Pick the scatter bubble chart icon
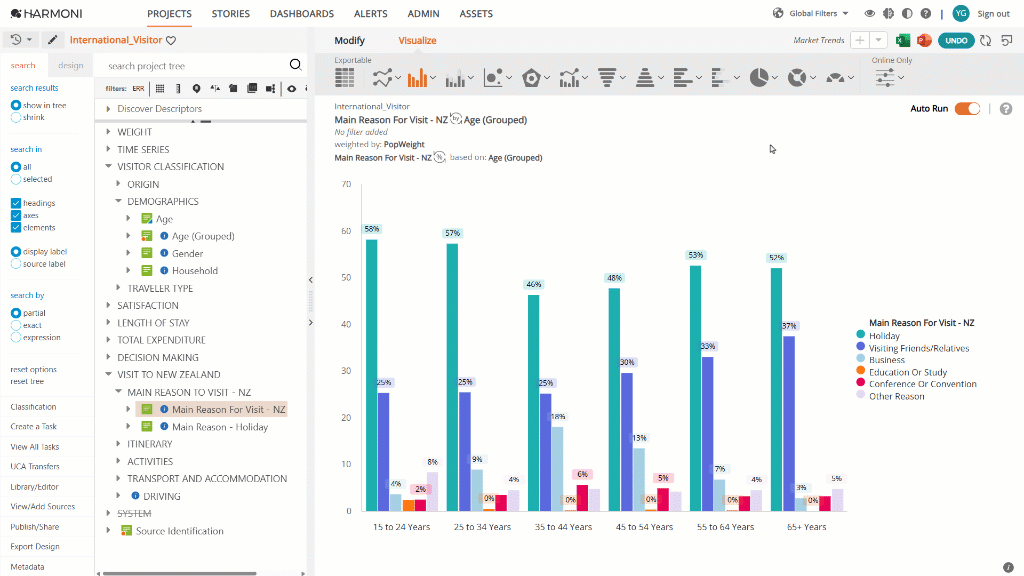 494,78
